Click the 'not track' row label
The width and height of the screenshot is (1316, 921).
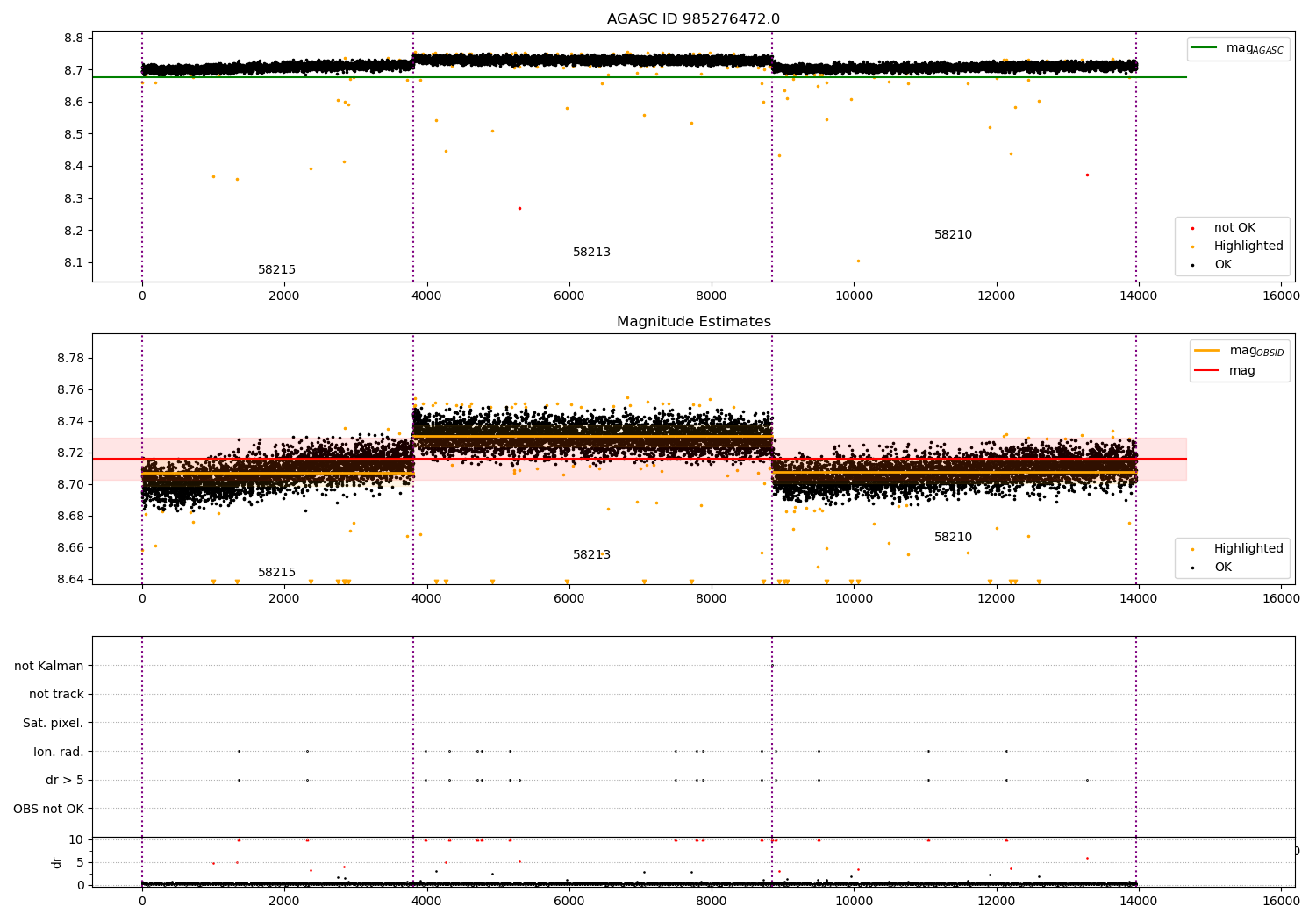(56, 694)
